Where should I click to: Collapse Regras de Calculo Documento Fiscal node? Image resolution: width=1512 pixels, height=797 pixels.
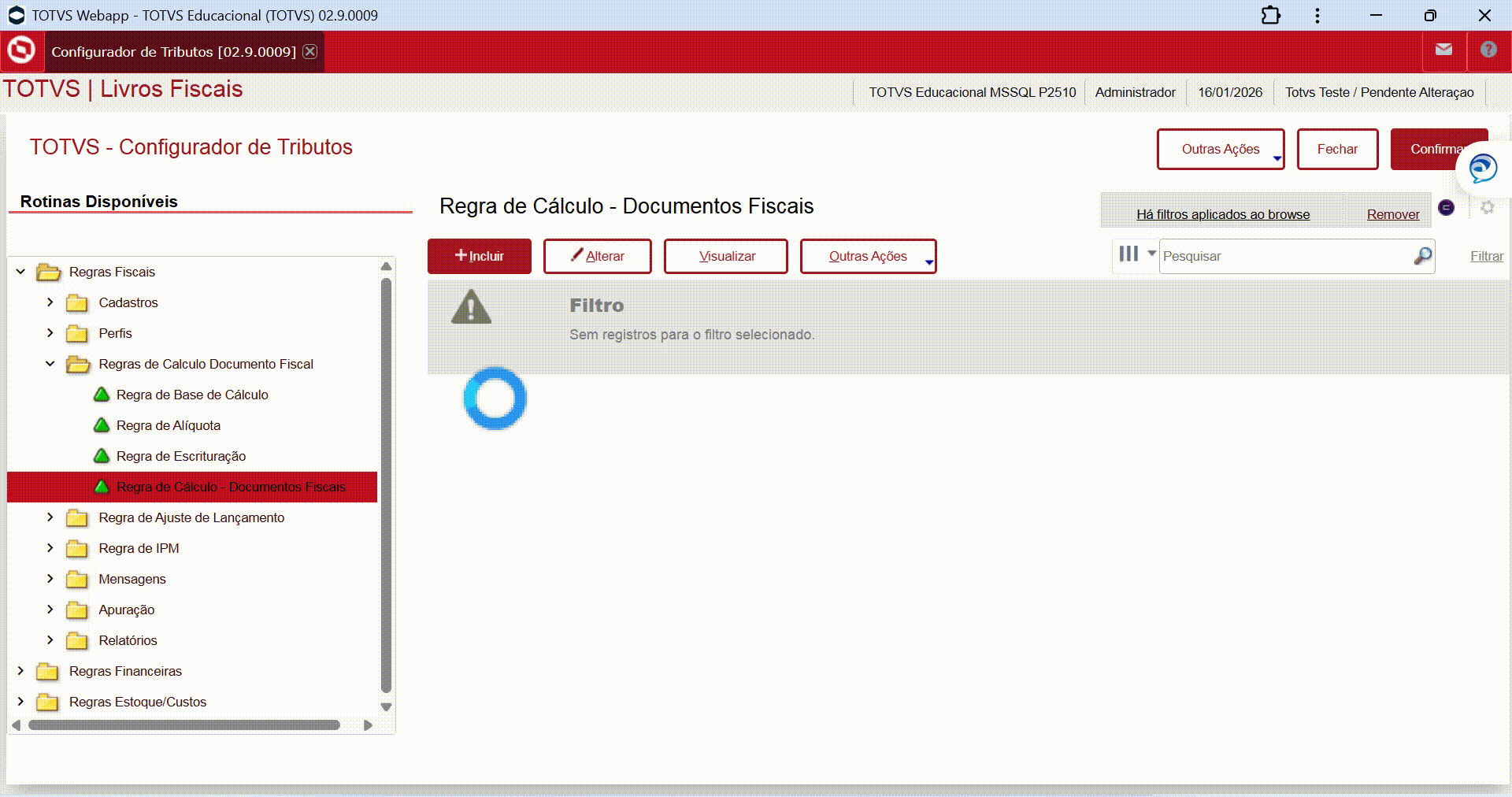(50, 364)
